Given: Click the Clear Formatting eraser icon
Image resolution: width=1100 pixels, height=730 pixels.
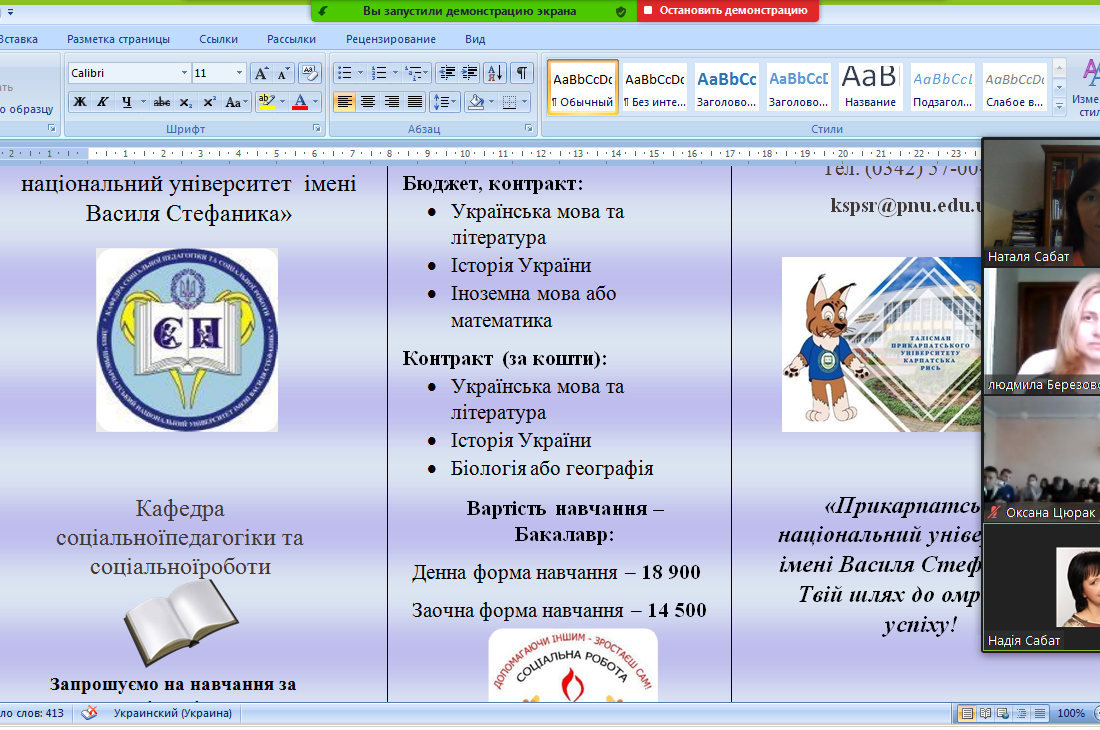Looking at the screenshot, I should point(310,73).
